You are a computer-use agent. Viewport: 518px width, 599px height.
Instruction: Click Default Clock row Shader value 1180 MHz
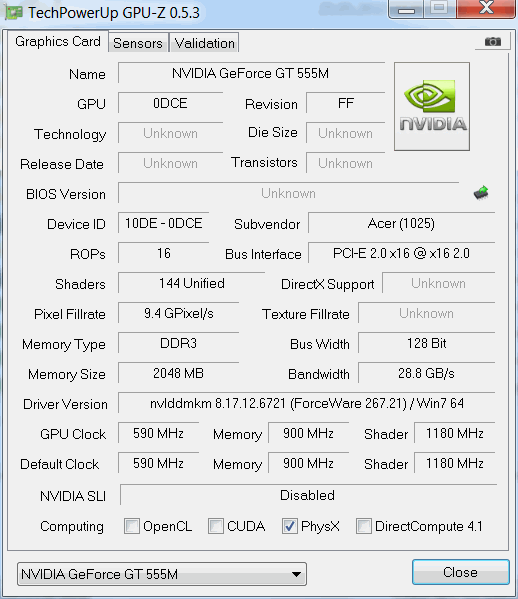(x=455, y=463)
